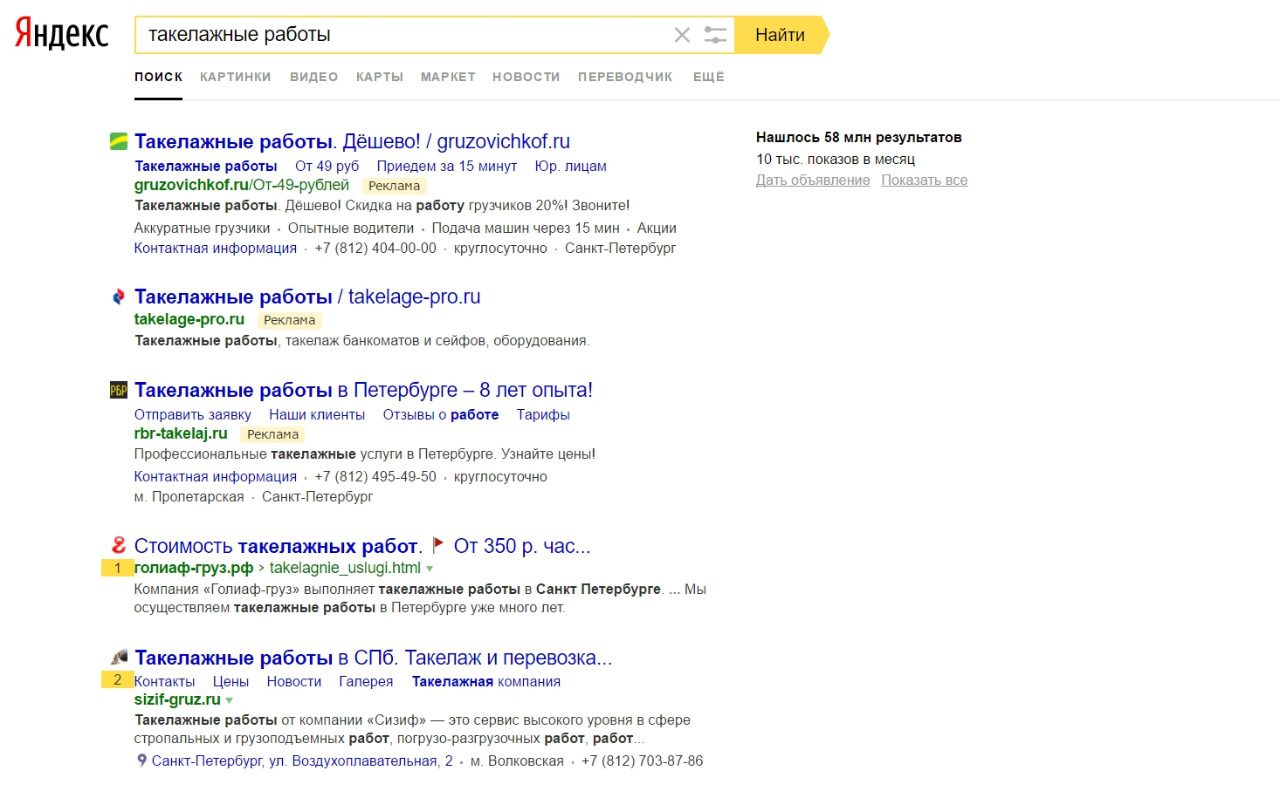
Task: Click the gruzovichkof.ru favicon
Action: tap(119, 141)
